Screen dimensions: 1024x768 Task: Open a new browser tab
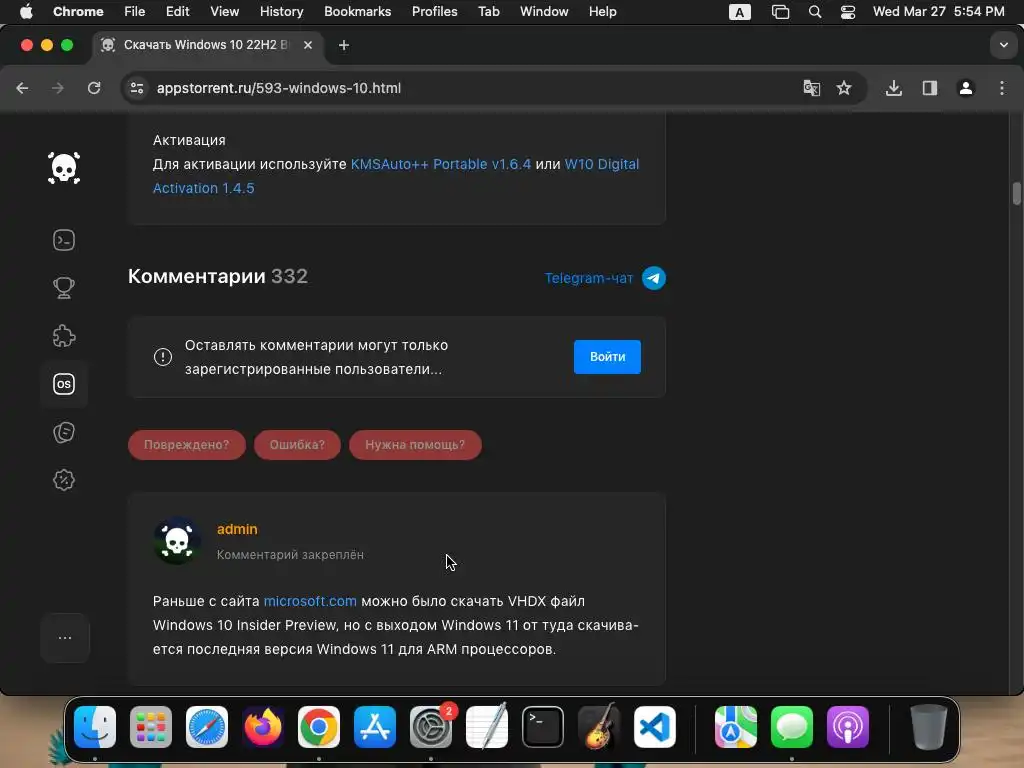tap(344, 45)
